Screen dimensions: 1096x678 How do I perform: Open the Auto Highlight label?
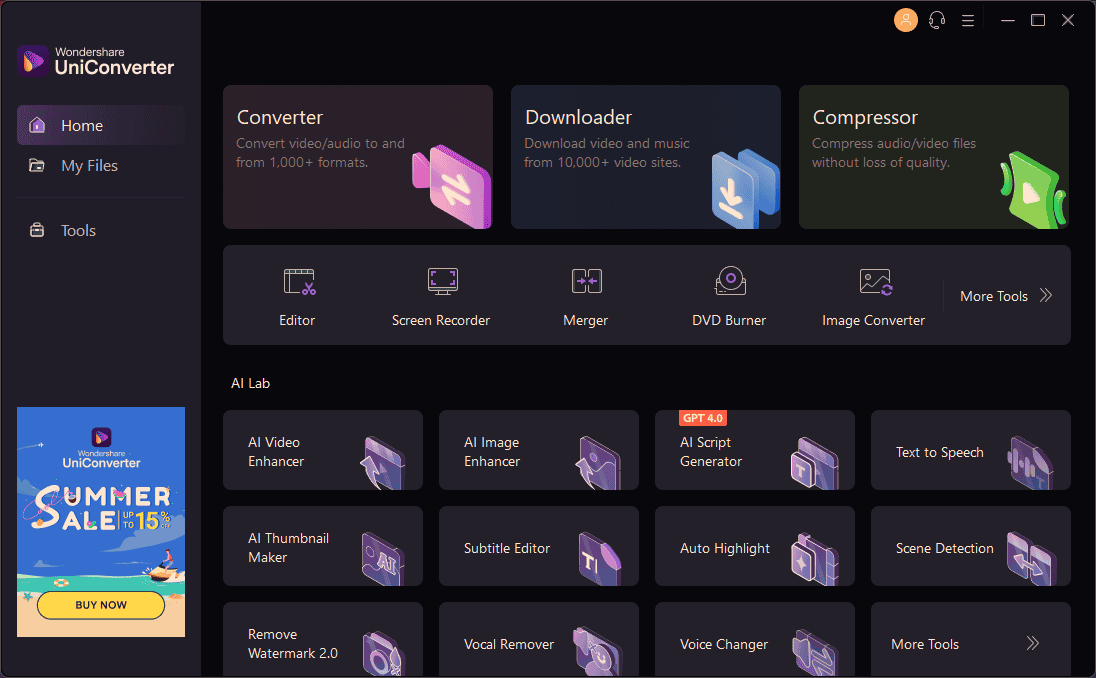[725, 549]
